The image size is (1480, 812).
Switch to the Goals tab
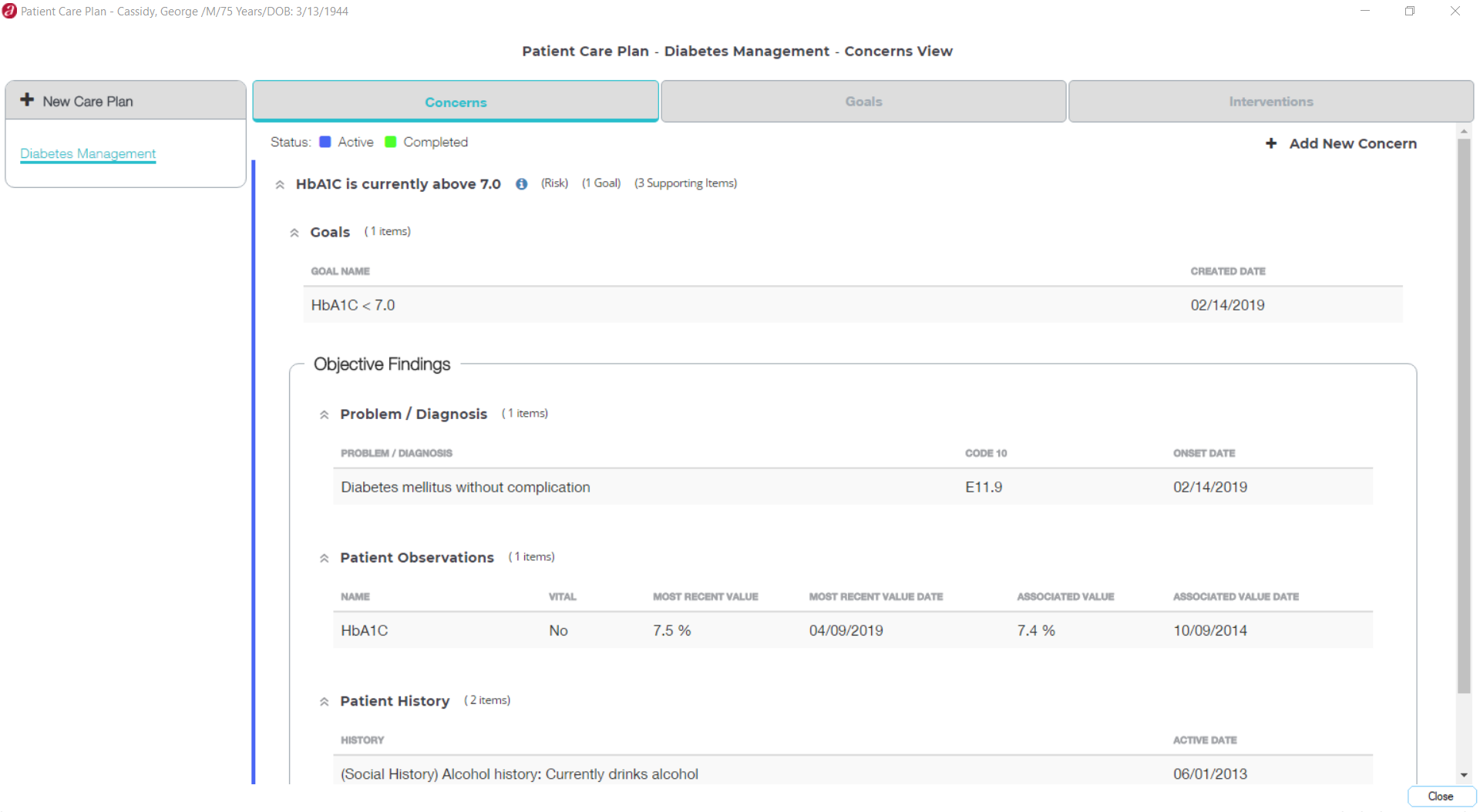click(863, 102)
